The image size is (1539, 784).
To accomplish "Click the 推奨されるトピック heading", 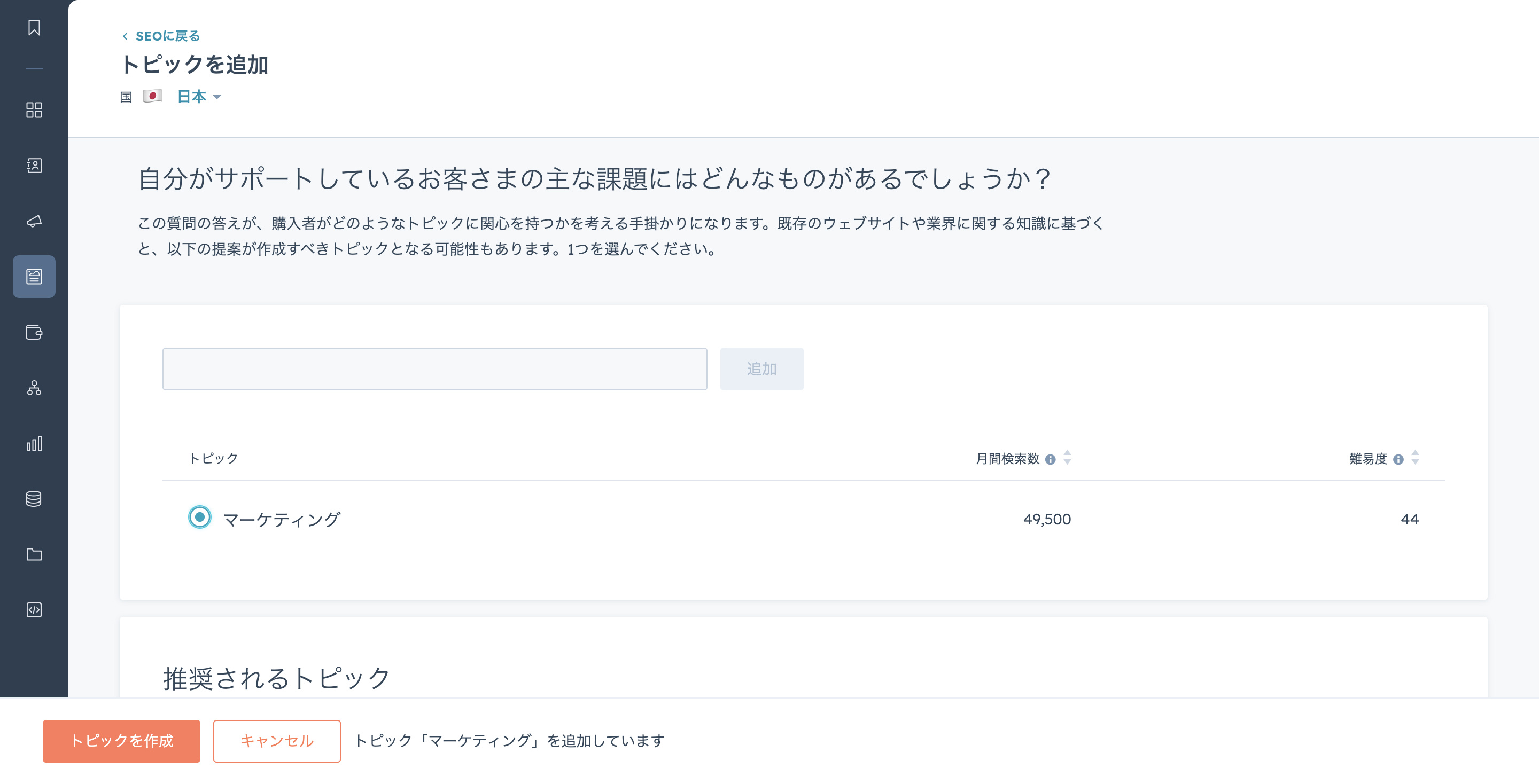I will (277, 678).
